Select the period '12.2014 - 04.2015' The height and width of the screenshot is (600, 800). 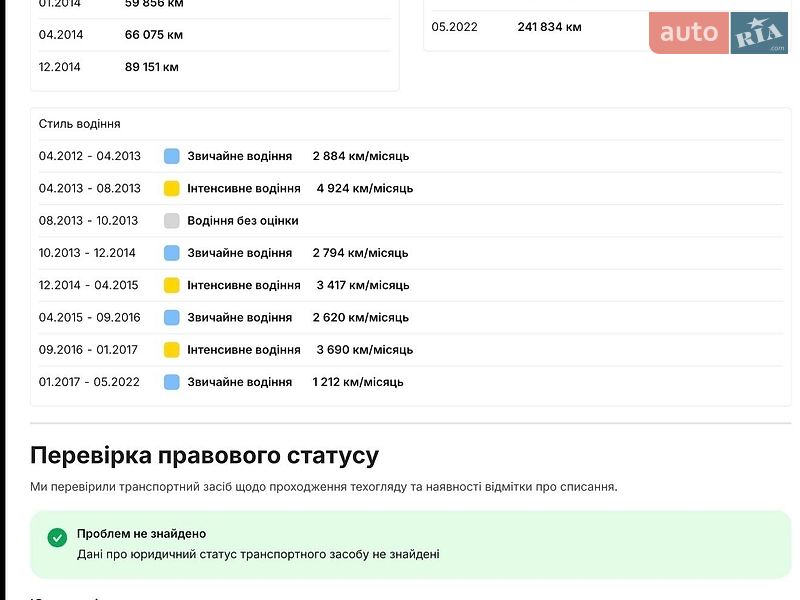pos(89,285)
